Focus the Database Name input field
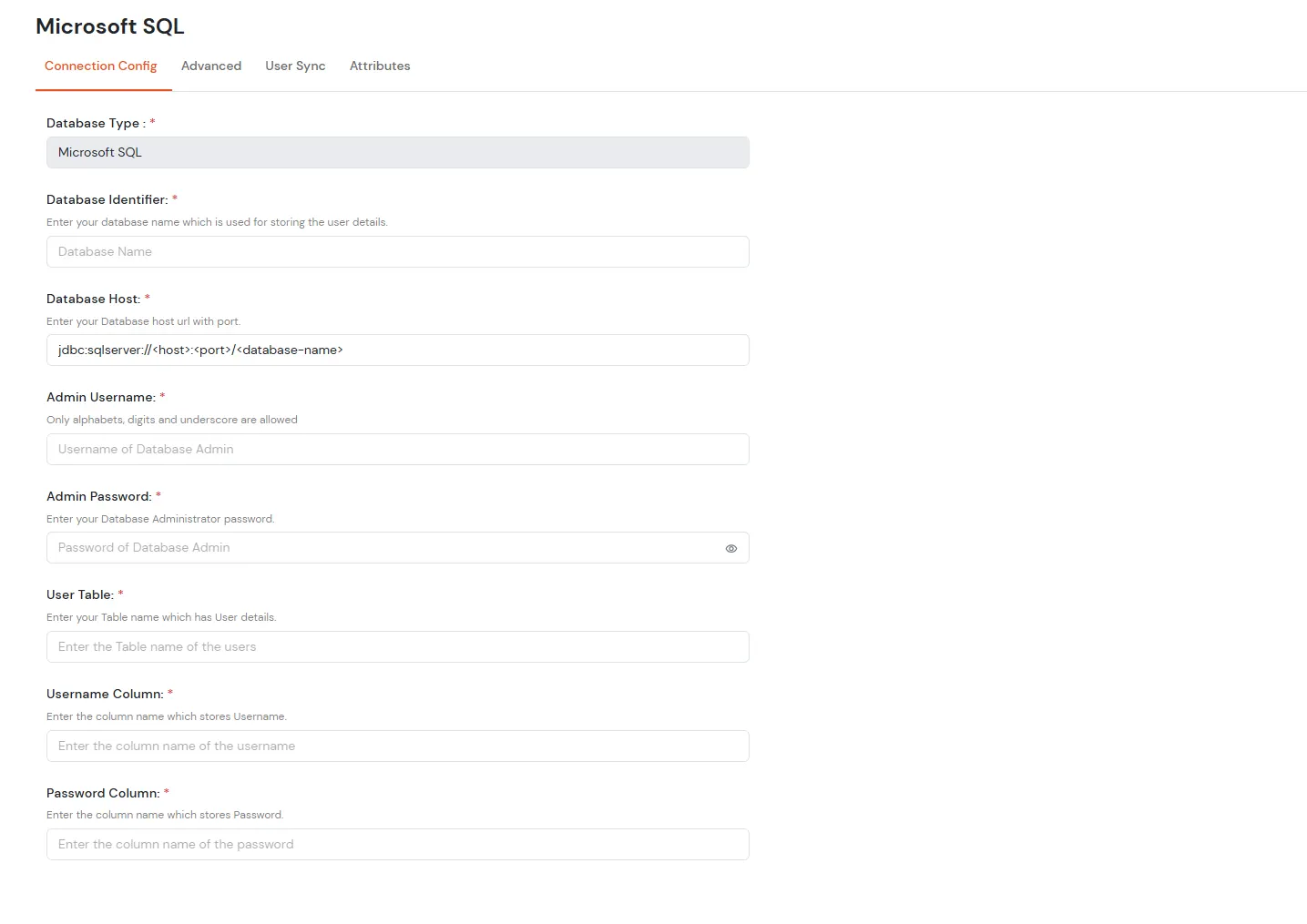This screenshot has width=1307, height=924. 398,252
